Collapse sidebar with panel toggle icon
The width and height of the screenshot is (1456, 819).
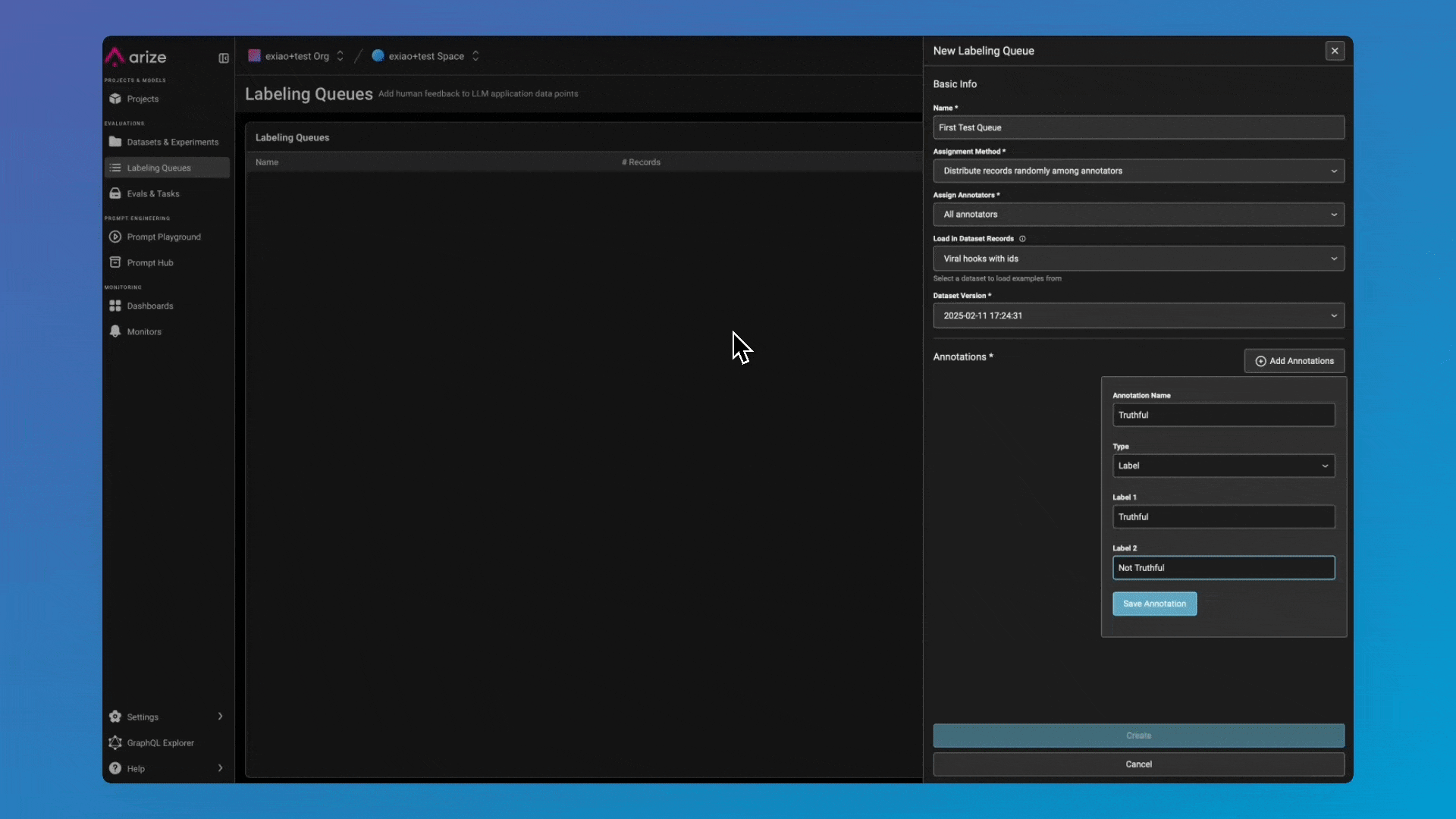224,58
